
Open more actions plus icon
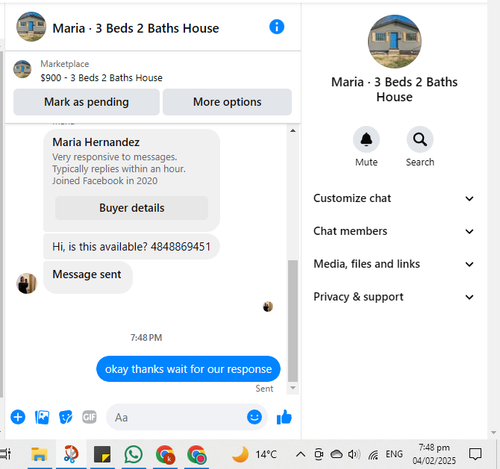[x=18, y=417]
